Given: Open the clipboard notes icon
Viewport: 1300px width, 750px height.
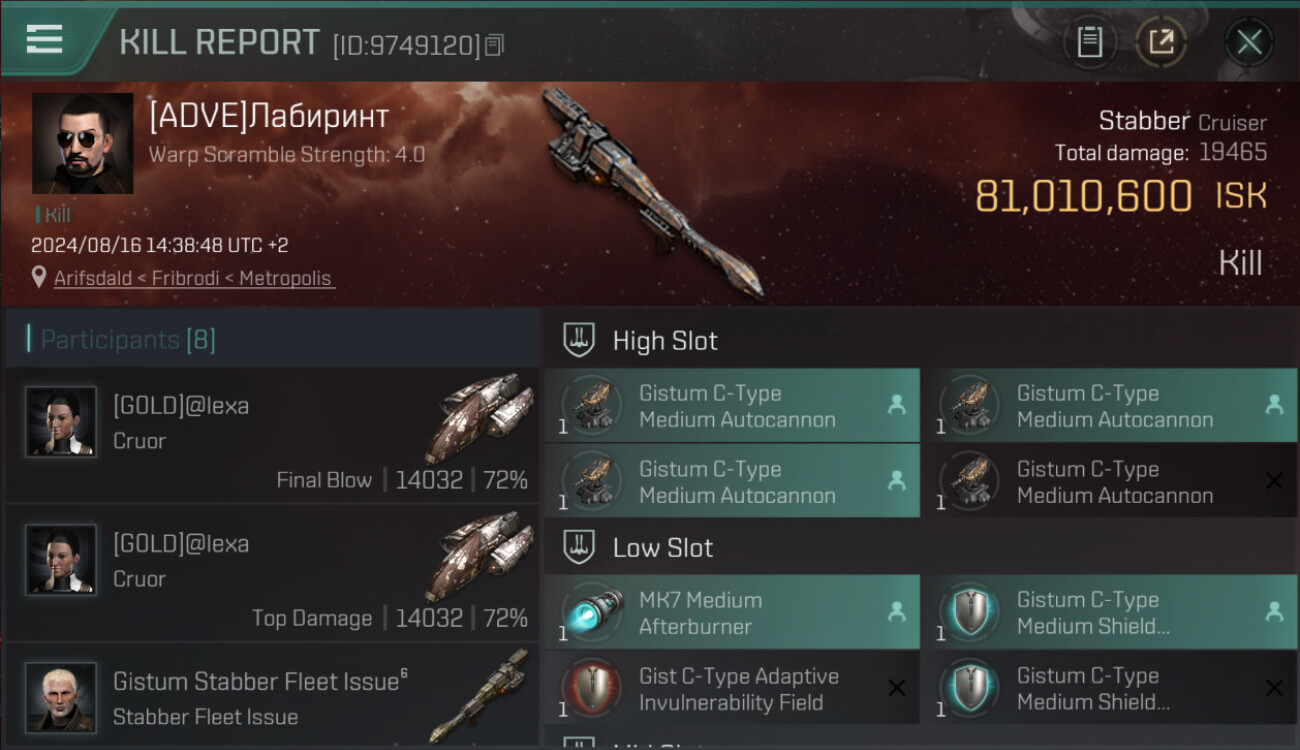Looking at the screenshot, I should pos(1089,42).
